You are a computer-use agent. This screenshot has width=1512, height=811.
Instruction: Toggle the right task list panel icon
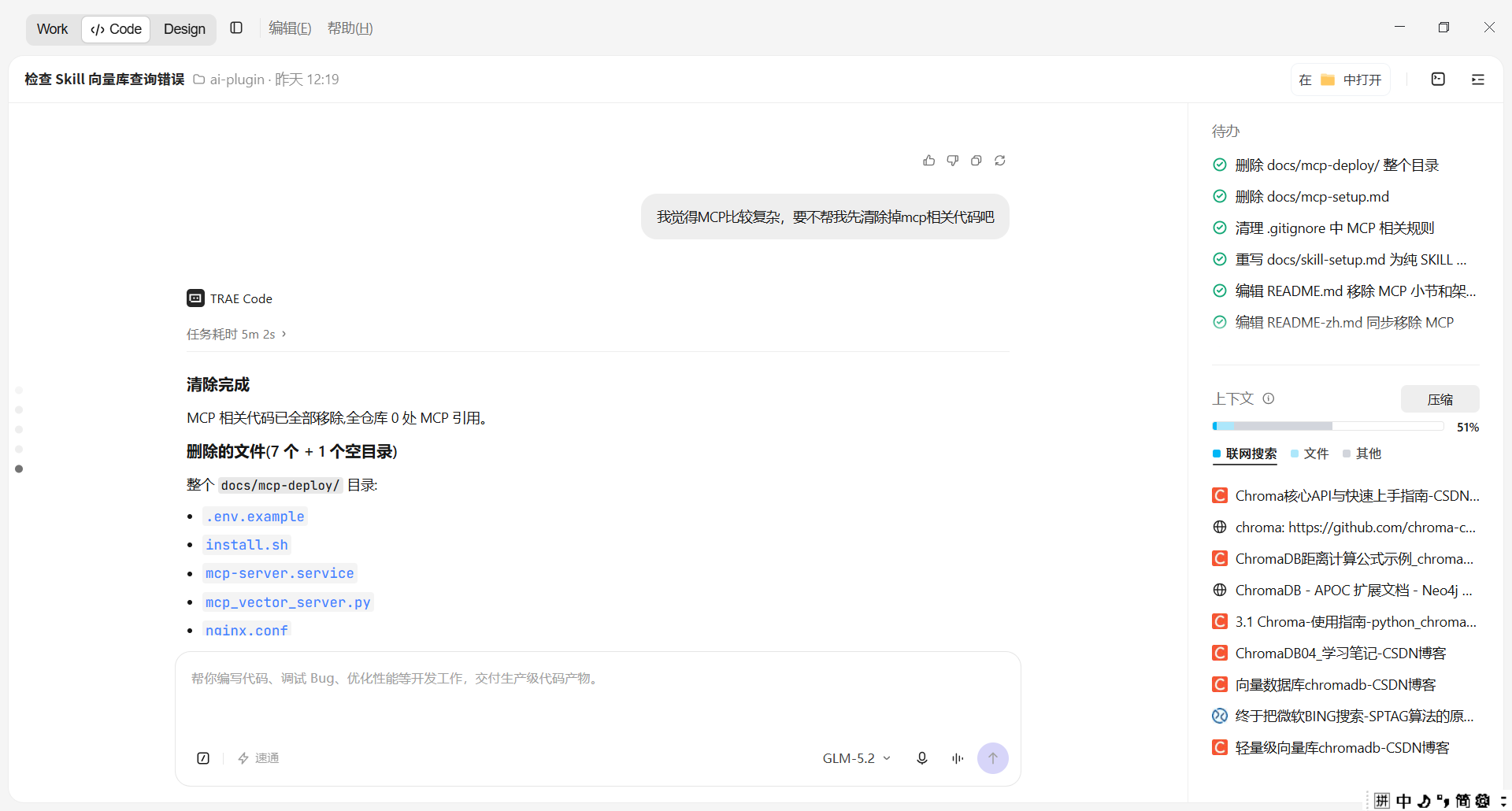(1478, 80)
